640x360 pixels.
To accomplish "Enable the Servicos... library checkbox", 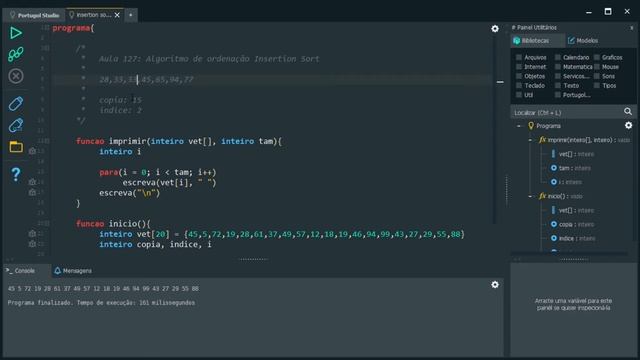I will coord(558,76).
